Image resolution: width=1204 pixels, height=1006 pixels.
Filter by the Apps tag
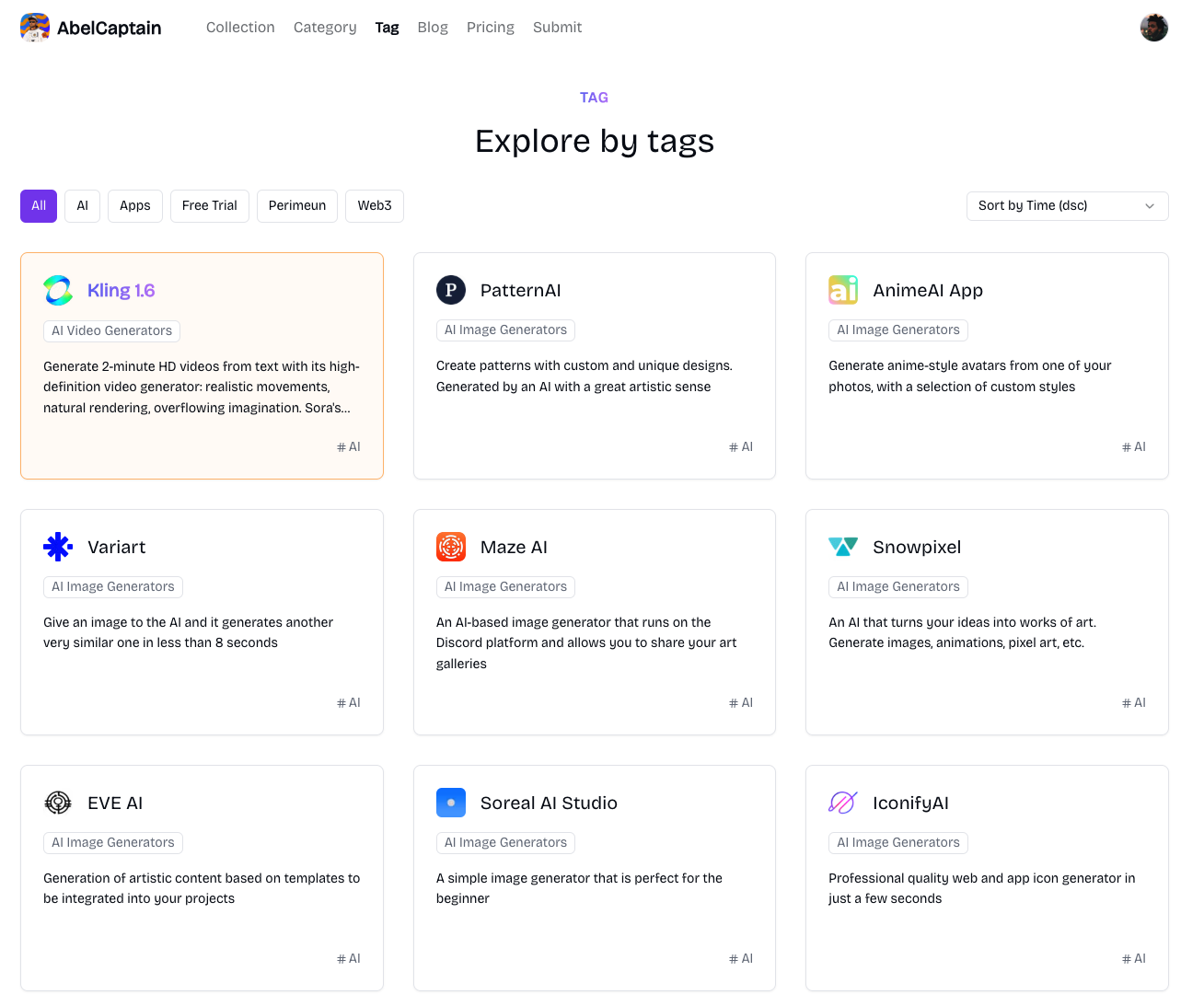tap(135, 206)
